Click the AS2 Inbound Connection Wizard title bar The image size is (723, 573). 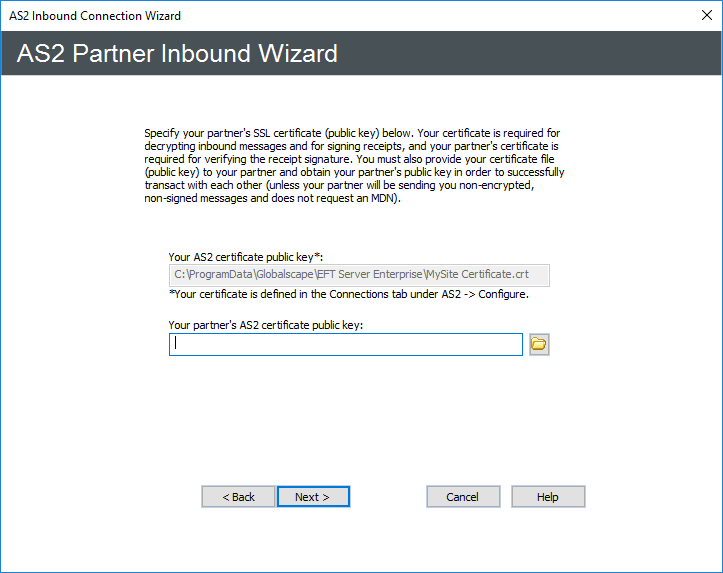coord(300,16)
